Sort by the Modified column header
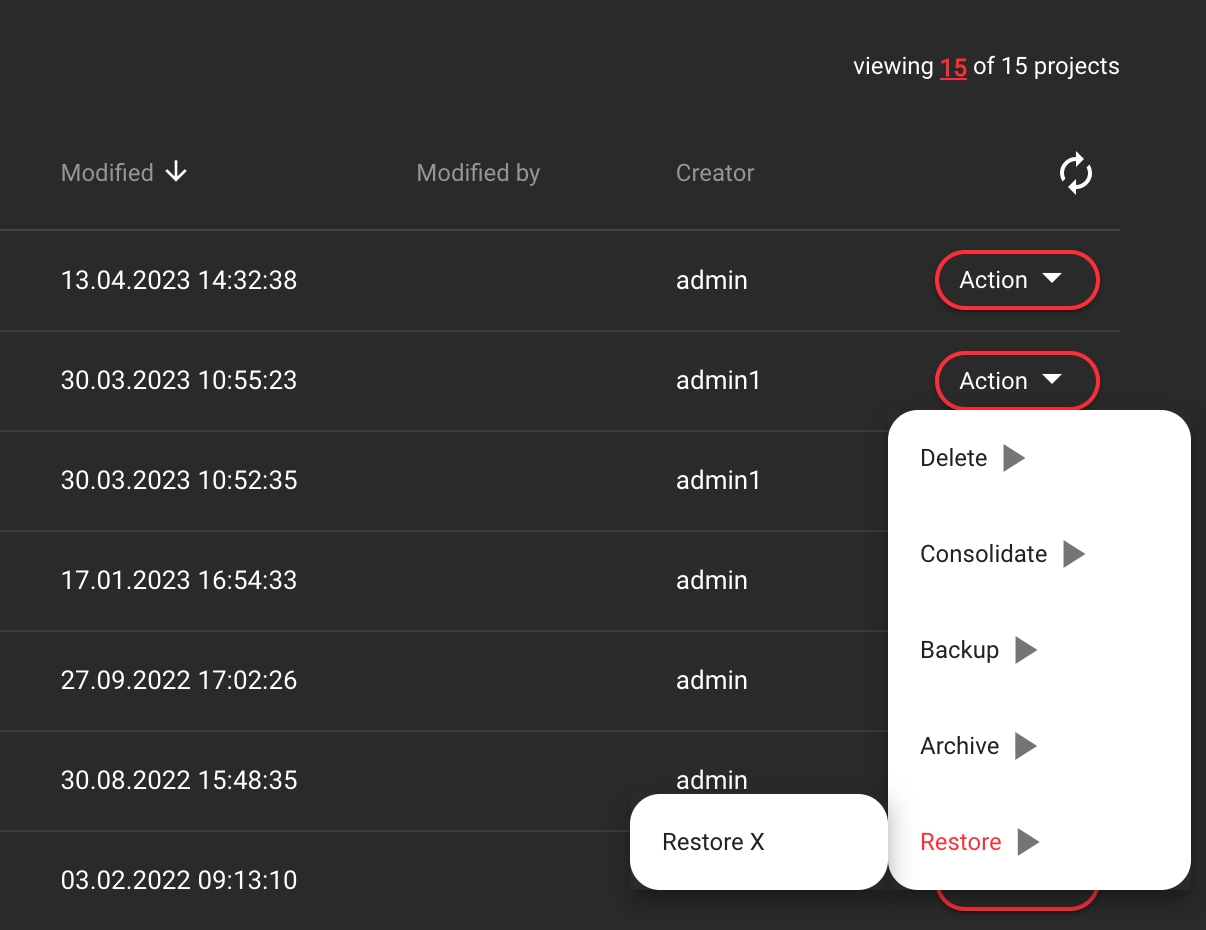Image resolution: width=1206 pixels, height=930 pixels. pos(107,173)
